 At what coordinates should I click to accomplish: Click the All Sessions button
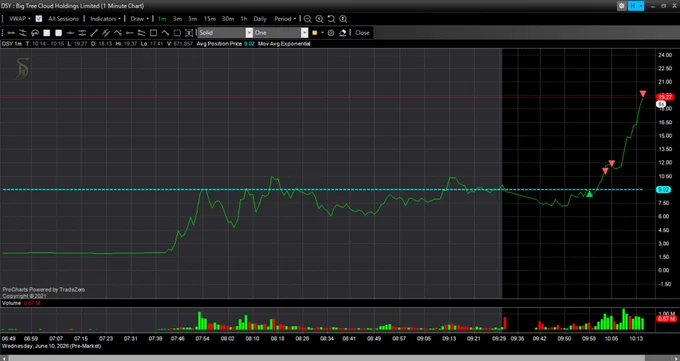coord(63,19)
